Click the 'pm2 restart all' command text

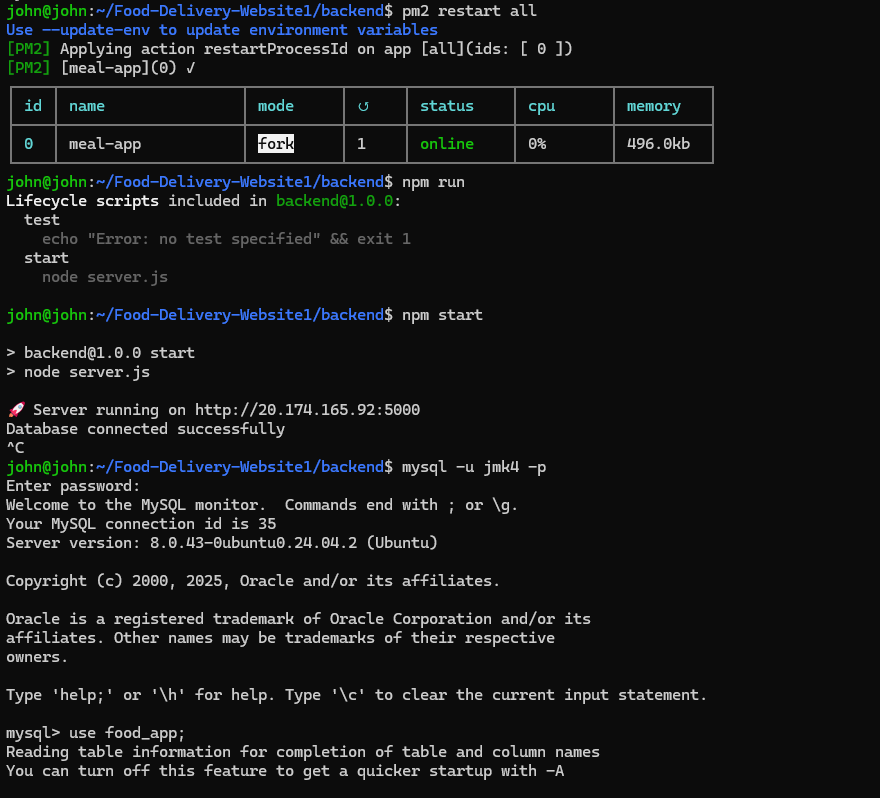click(x=468, y=11)
